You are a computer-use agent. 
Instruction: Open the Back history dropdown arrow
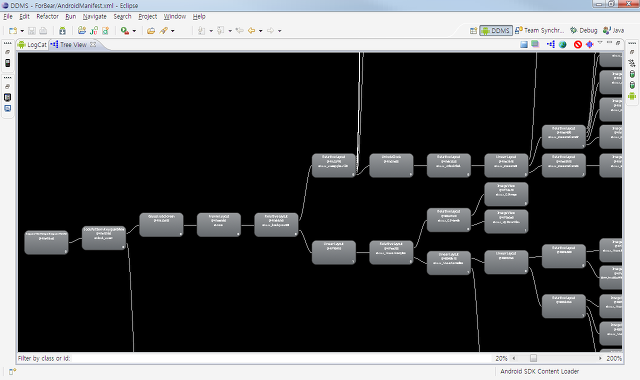point(260,31)
